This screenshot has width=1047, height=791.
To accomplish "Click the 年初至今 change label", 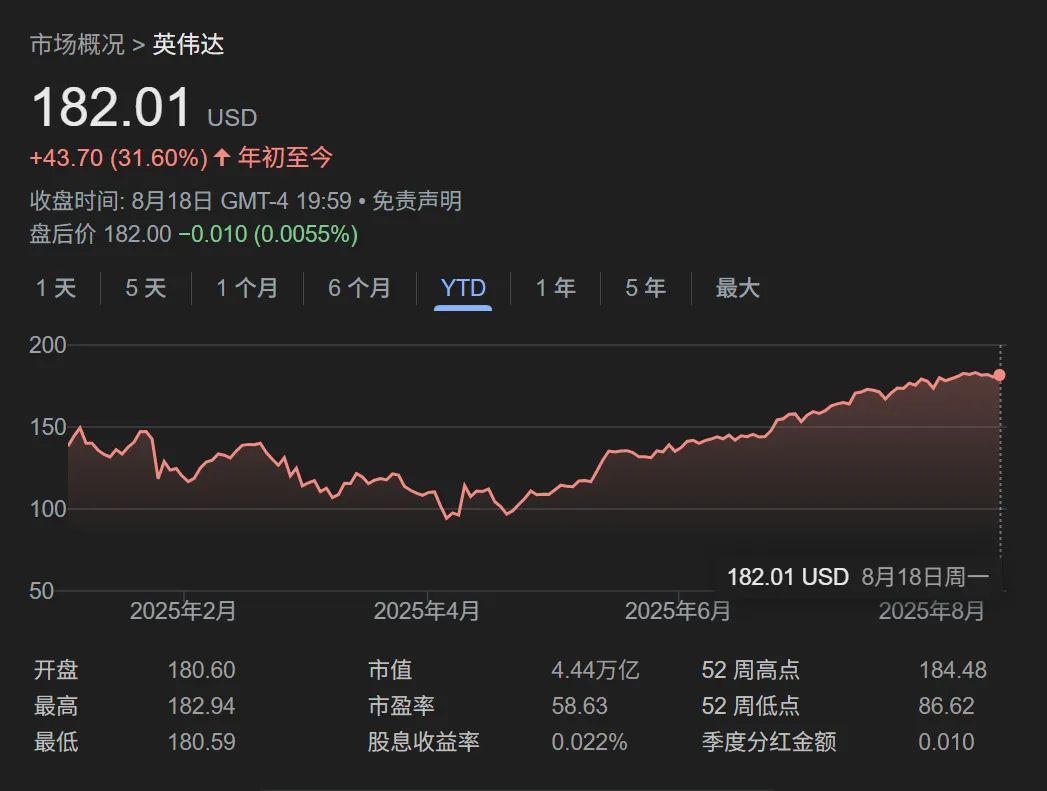I will (283, 159).
